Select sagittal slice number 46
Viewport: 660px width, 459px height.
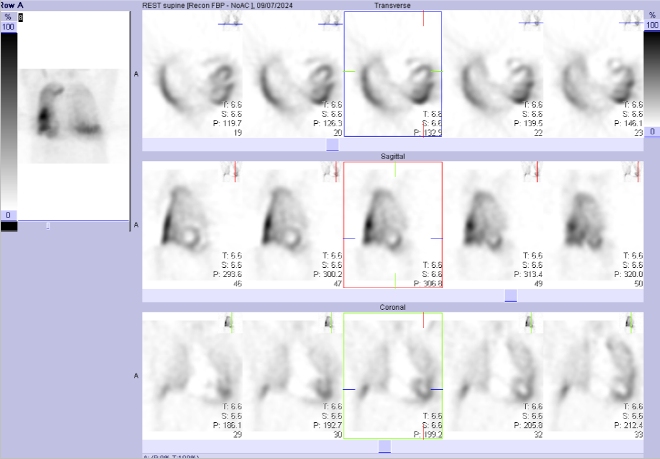pos(193,225)
